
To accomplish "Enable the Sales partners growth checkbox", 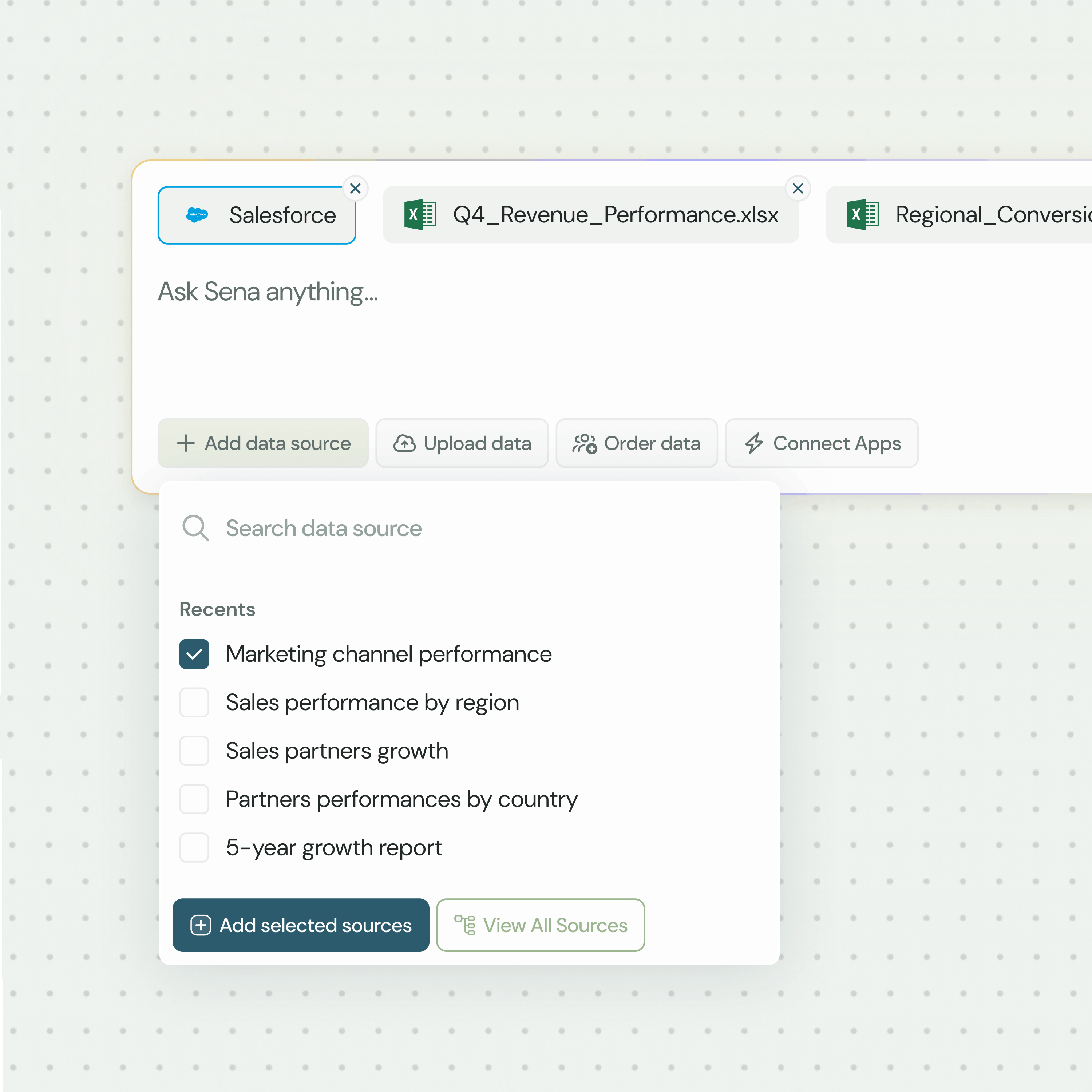I will [194, 751].
